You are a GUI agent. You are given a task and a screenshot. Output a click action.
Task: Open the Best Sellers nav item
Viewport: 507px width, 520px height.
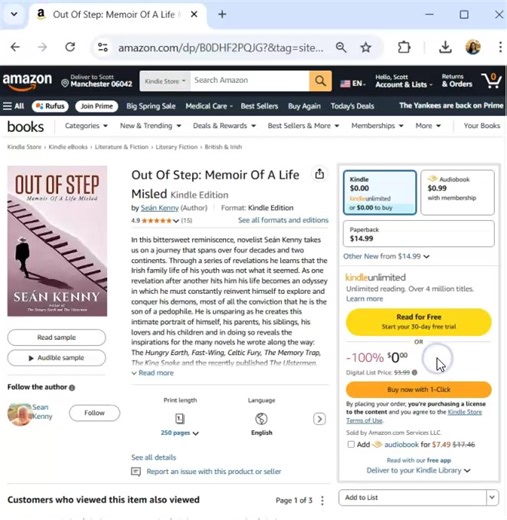pyautogui.click(x=259, y=106)
